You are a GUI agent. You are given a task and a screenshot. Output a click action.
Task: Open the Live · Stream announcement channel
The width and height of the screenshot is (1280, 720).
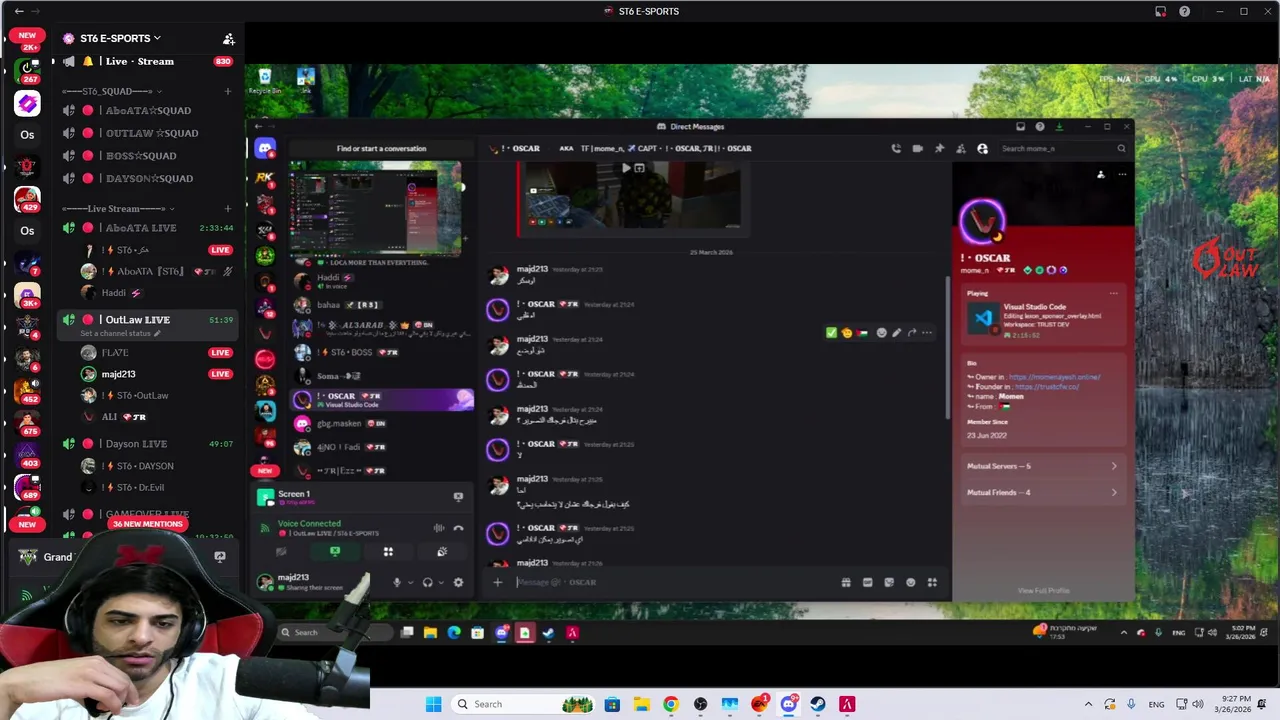140,61
